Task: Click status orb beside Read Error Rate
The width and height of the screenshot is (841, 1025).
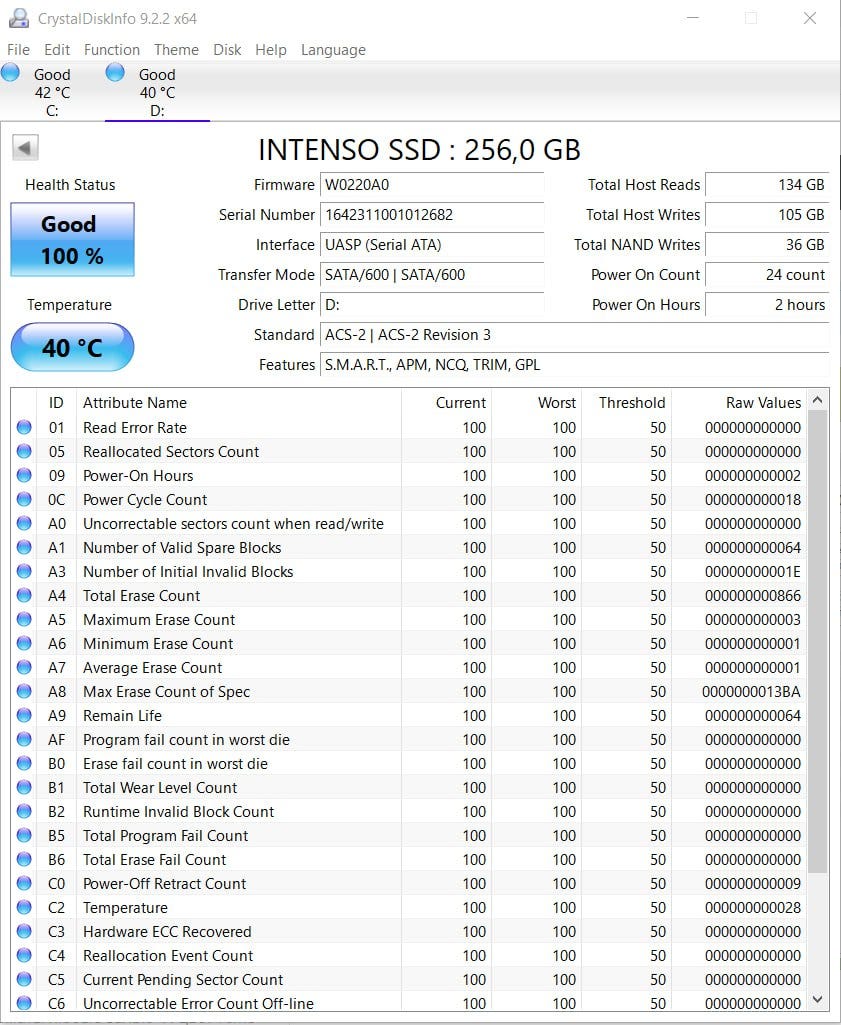Action: point(24,428)
